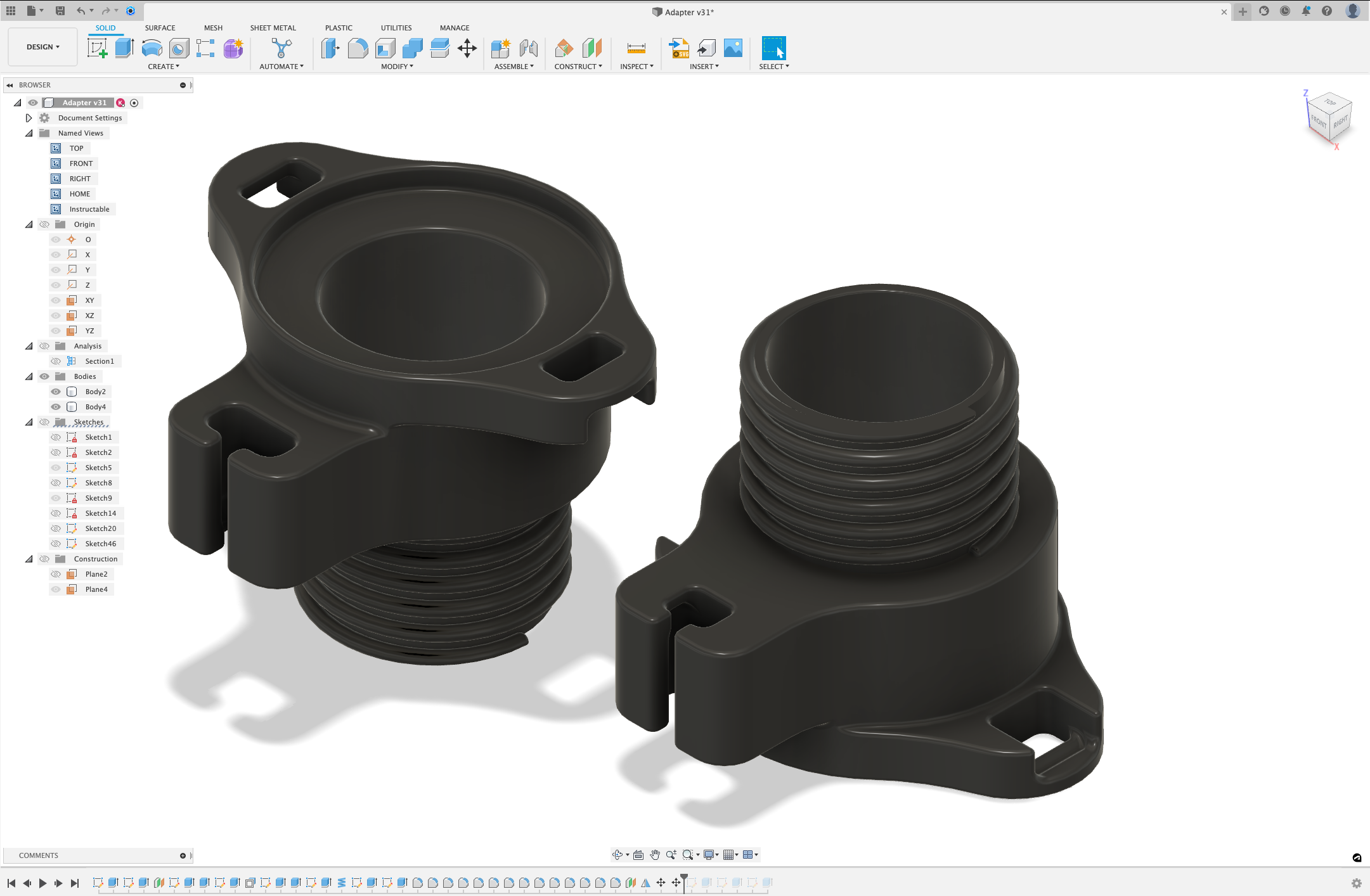Click the timeline play button

click(x=42, y=883)
